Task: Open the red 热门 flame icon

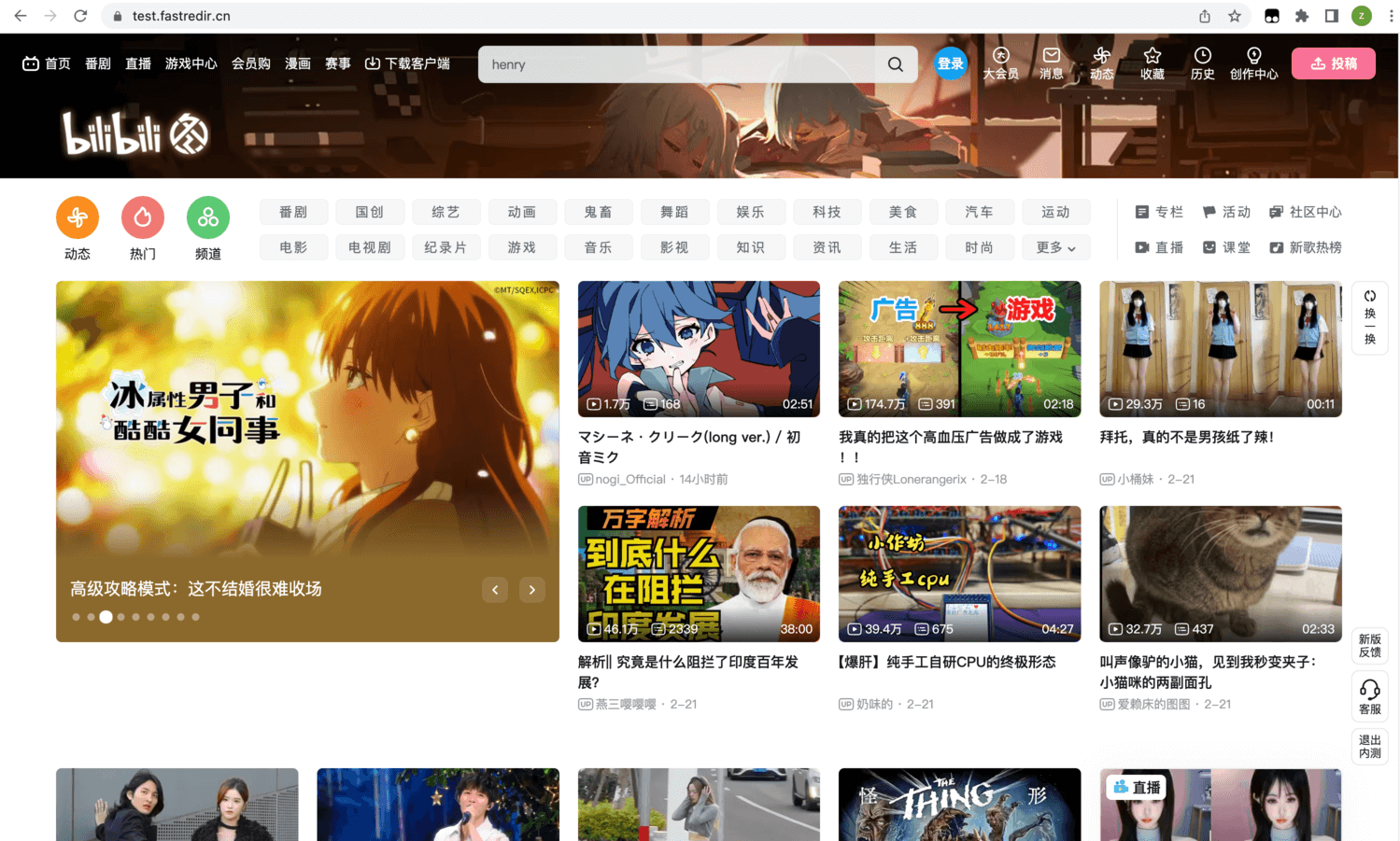Action: [143, 218]
